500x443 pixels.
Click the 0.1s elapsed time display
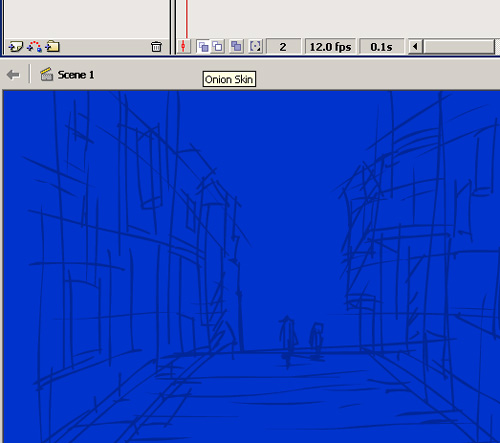point(381,47)
